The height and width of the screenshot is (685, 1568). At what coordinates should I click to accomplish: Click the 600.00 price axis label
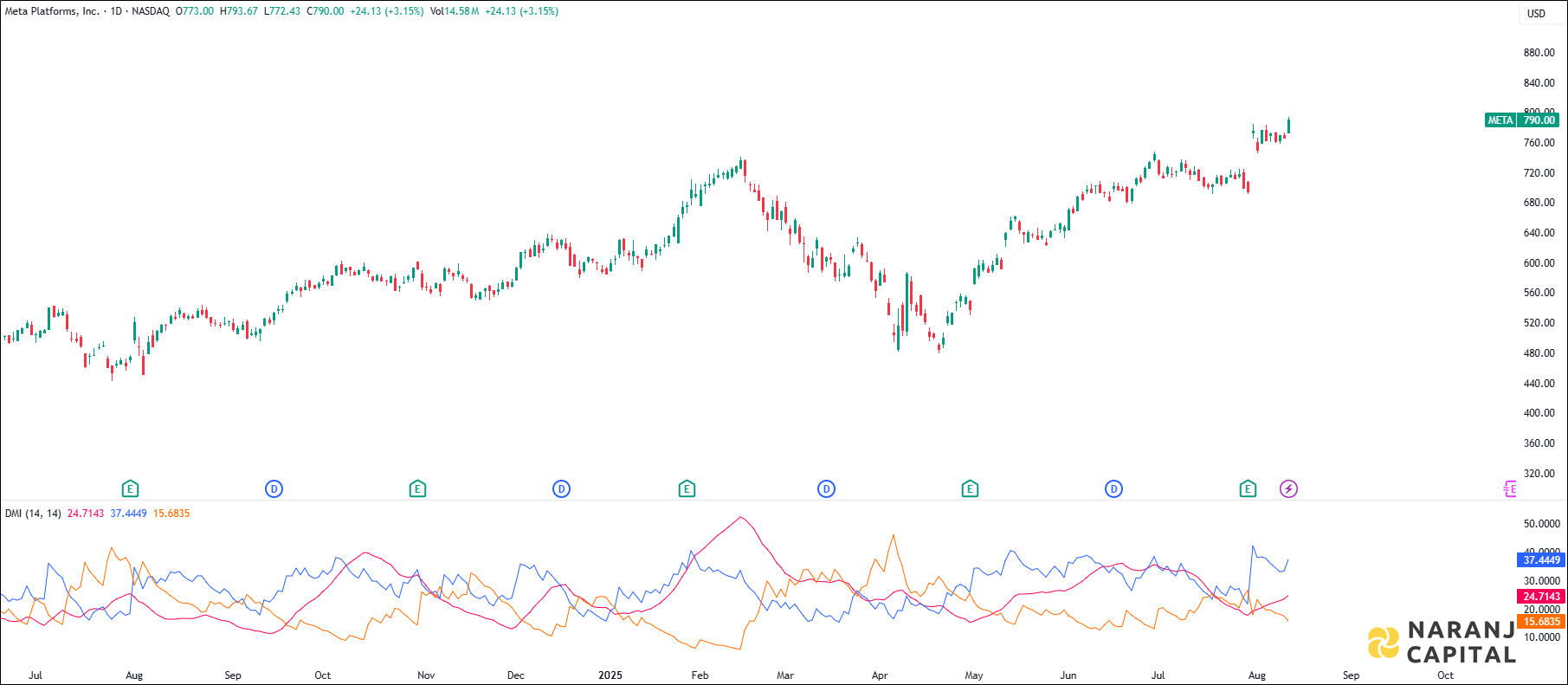click(1539, 263)
